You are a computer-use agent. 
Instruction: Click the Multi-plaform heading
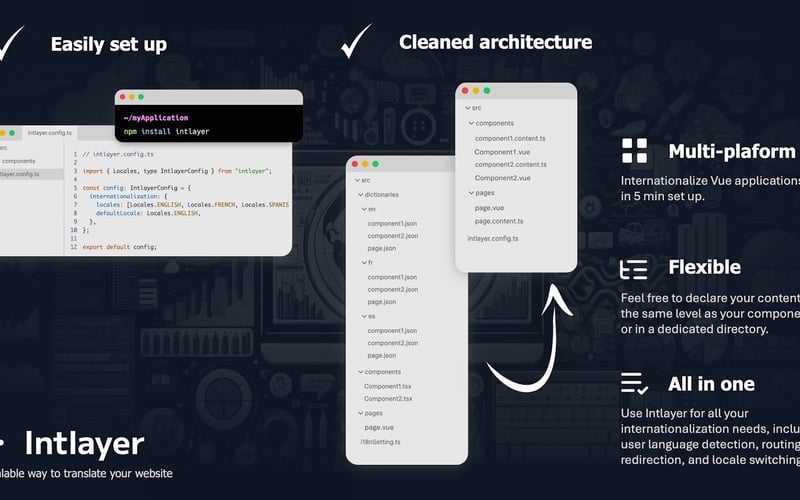coord(732,152)
